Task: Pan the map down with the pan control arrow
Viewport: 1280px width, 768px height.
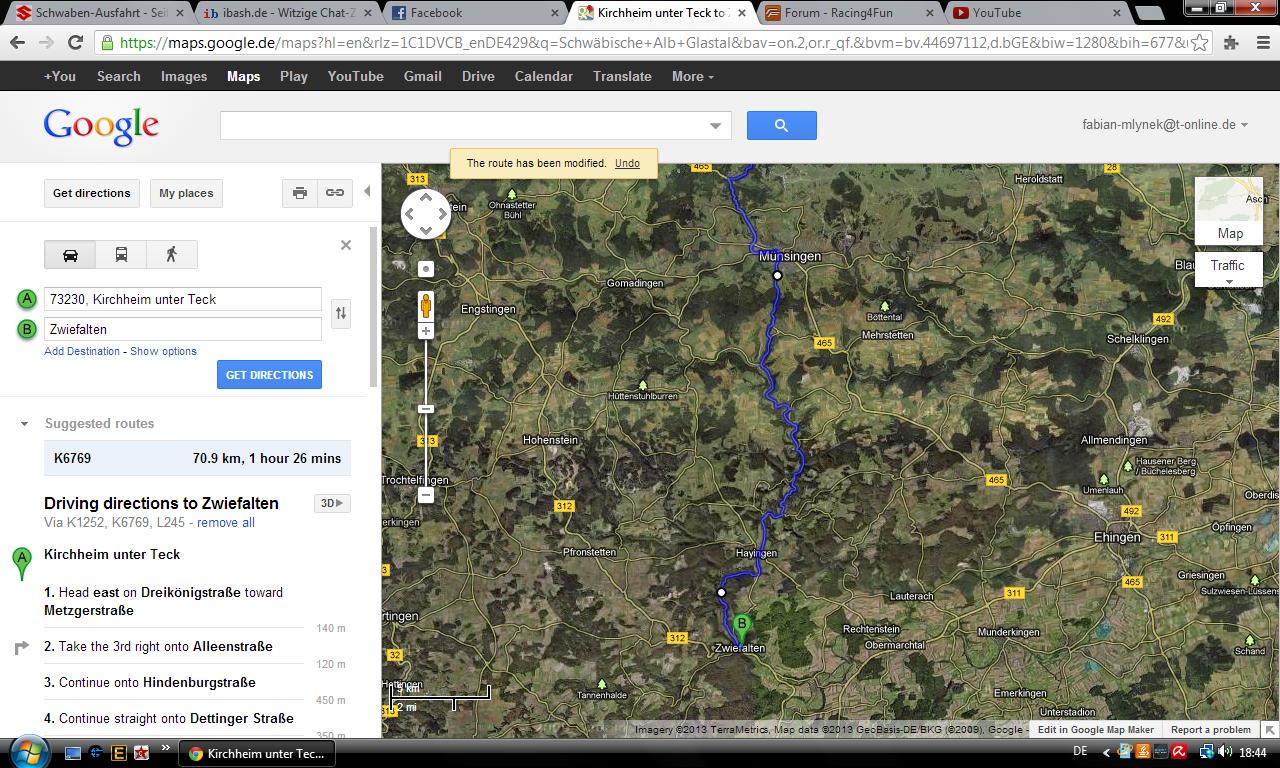Action: (426, 230)
